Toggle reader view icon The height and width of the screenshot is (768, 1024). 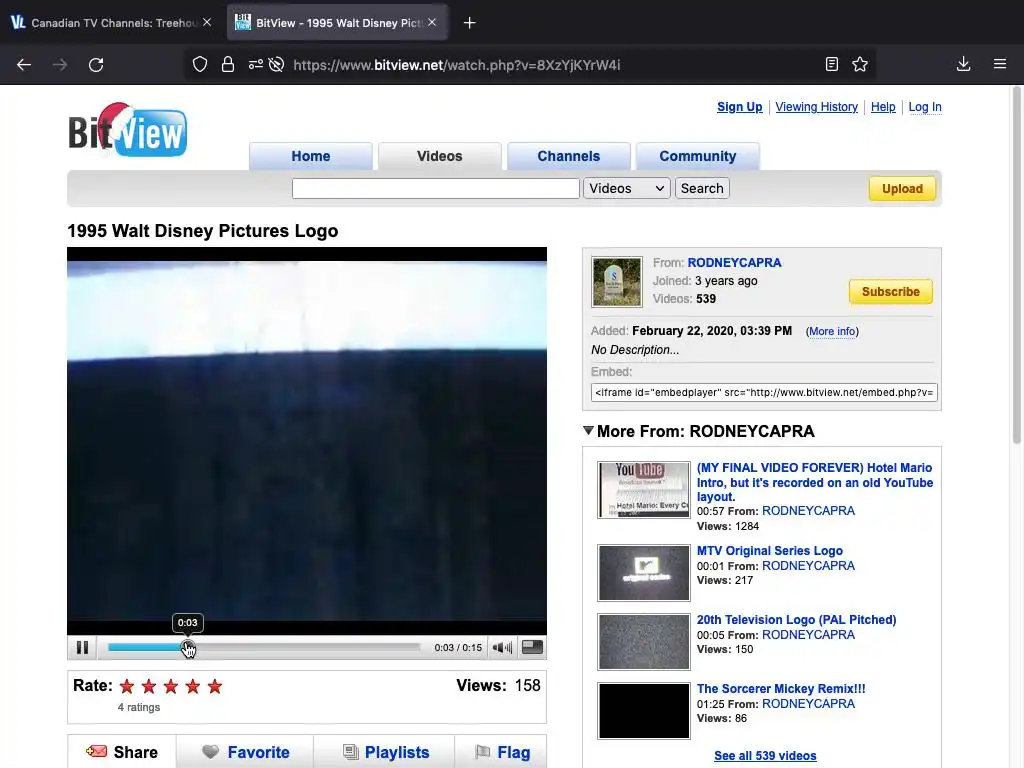831,64
